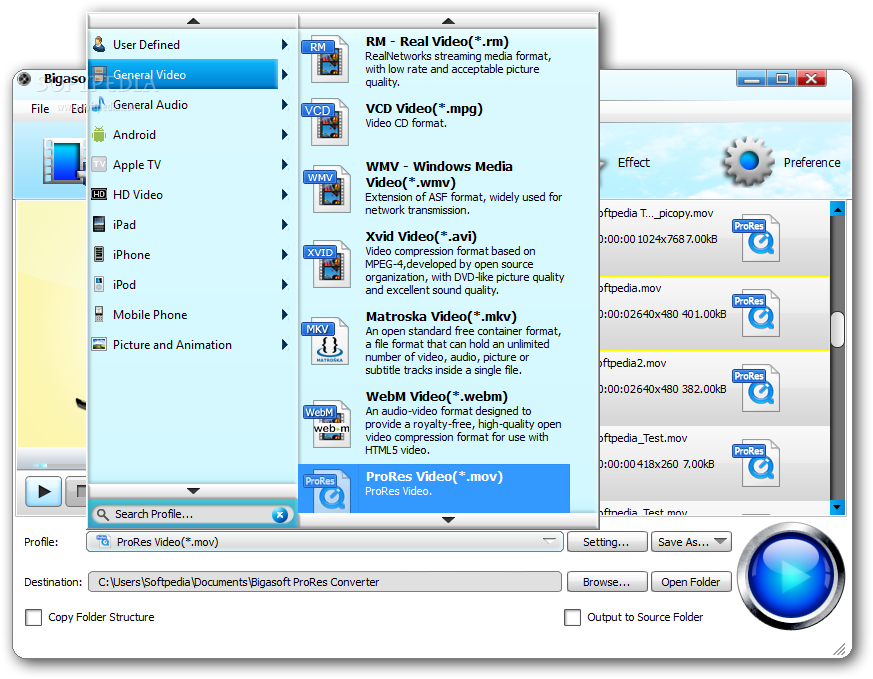Click ProRes icon of Softpedia2.mov row
Viewport: 873px width, 679px height.
point(756,389)
